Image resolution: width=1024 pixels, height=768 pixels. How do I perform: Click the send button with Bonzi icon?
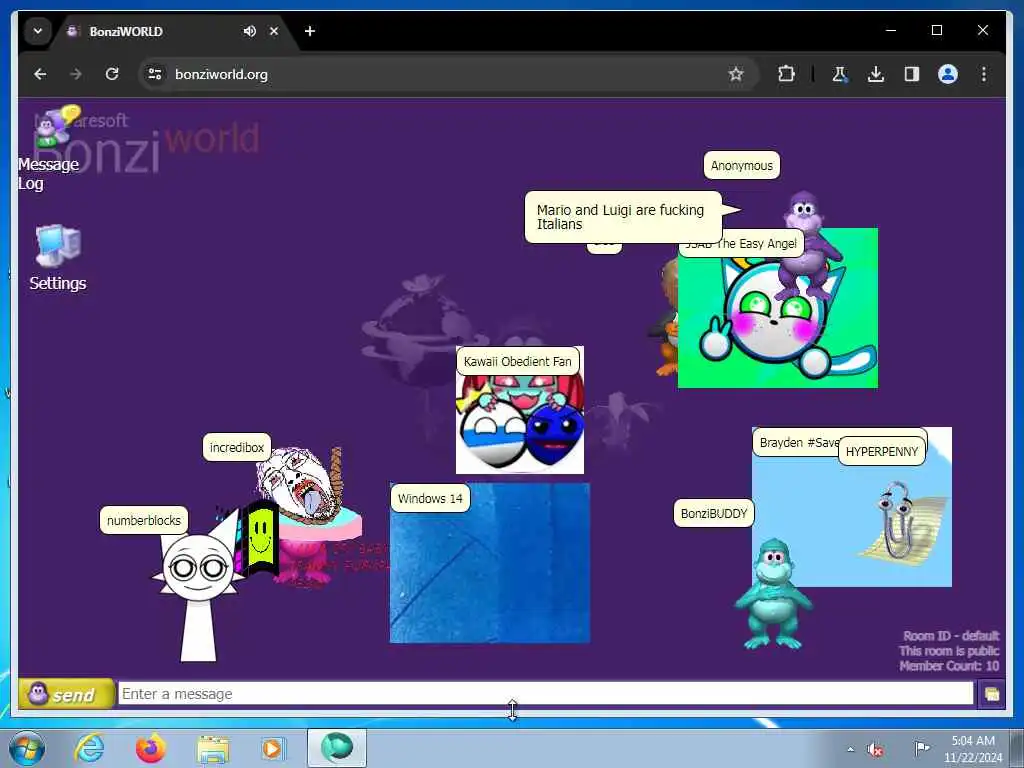tap(66, 694)
